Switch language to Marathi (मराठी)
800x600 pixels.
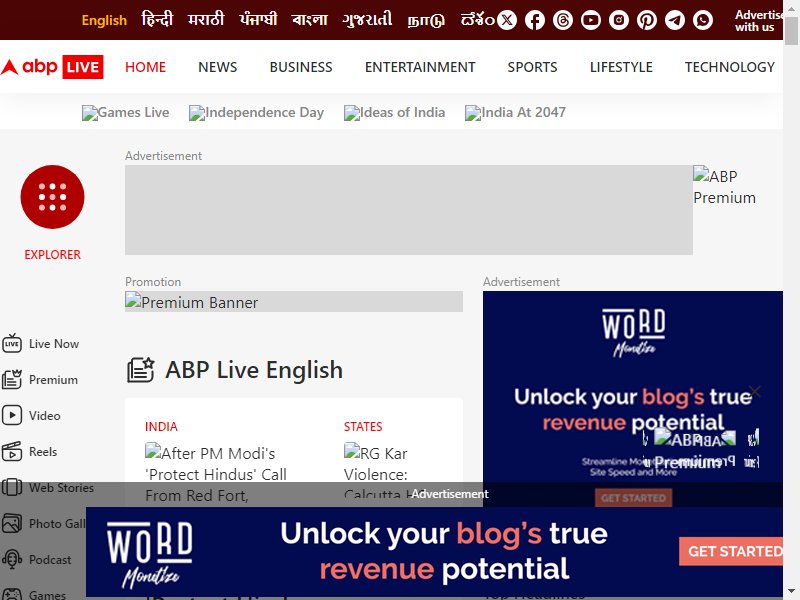[206, 20]
